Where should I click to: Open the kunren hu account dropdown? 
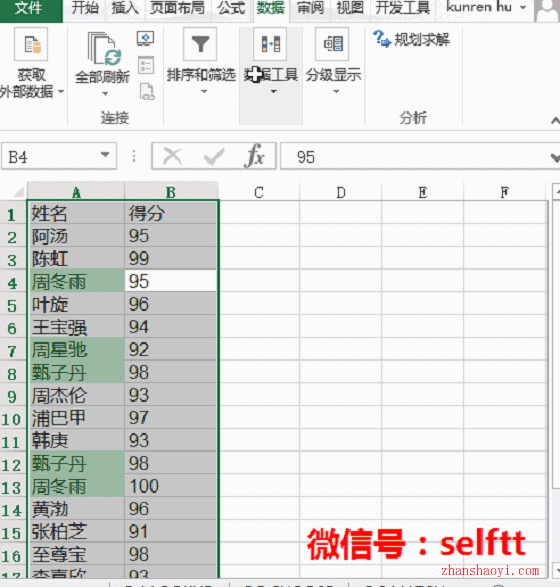(x=523, y=7)
